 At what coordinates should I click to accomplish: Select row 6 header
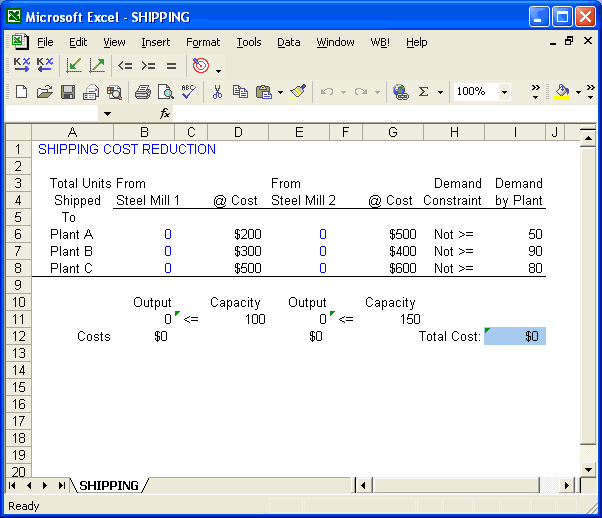[18, 234]
